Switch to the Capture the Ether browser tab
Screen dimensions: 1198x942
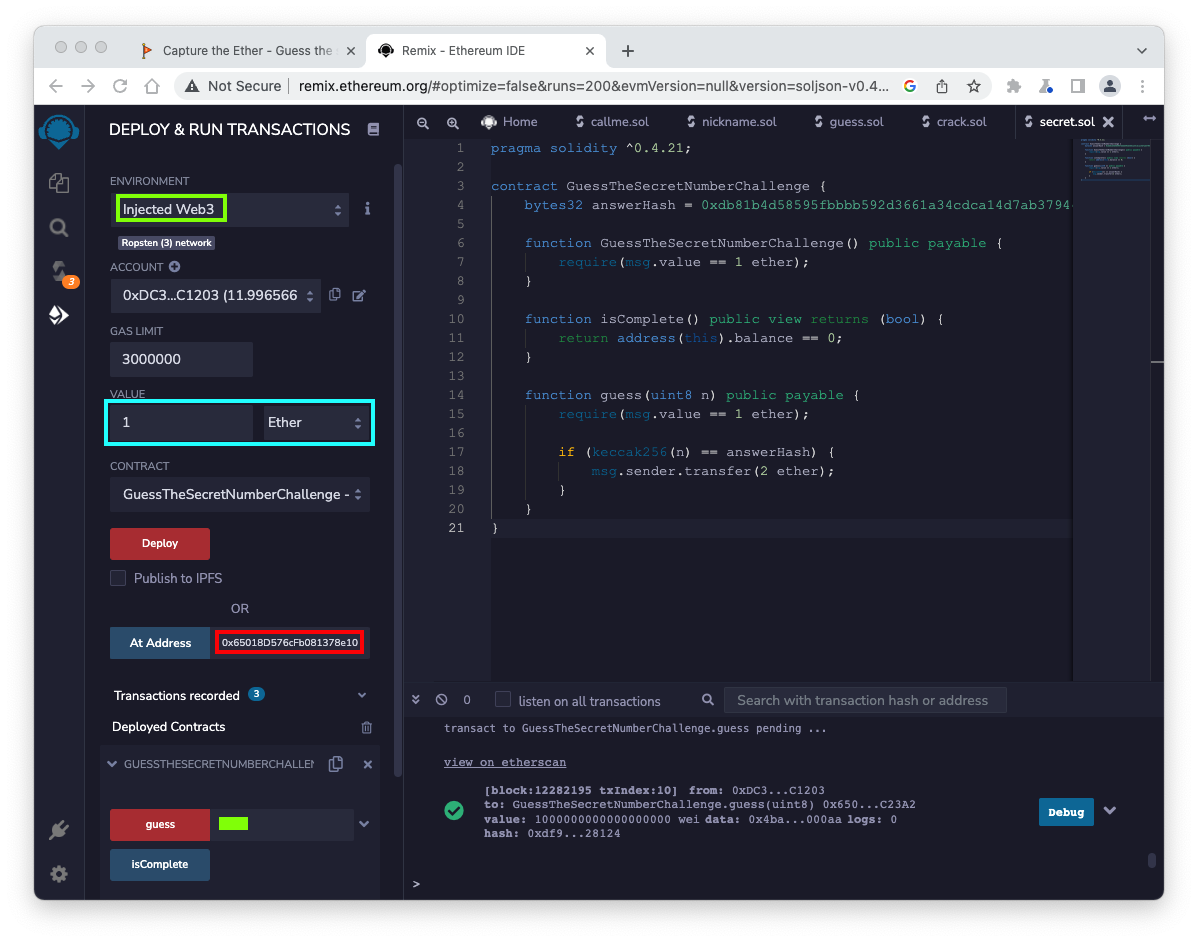(x=246, y=50)
